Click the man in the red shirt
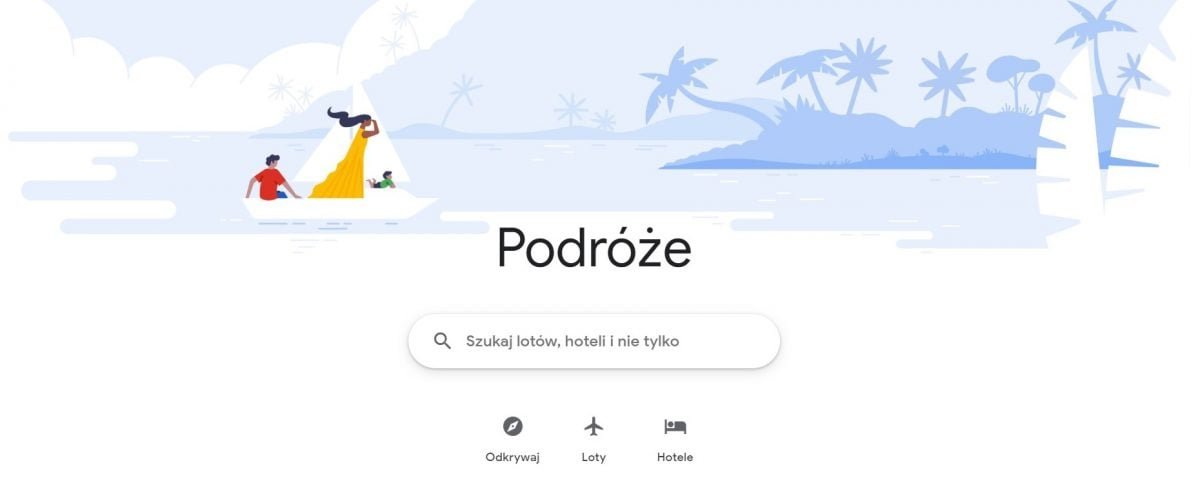This screenshot has width=1200, height=503. point(271,178)
